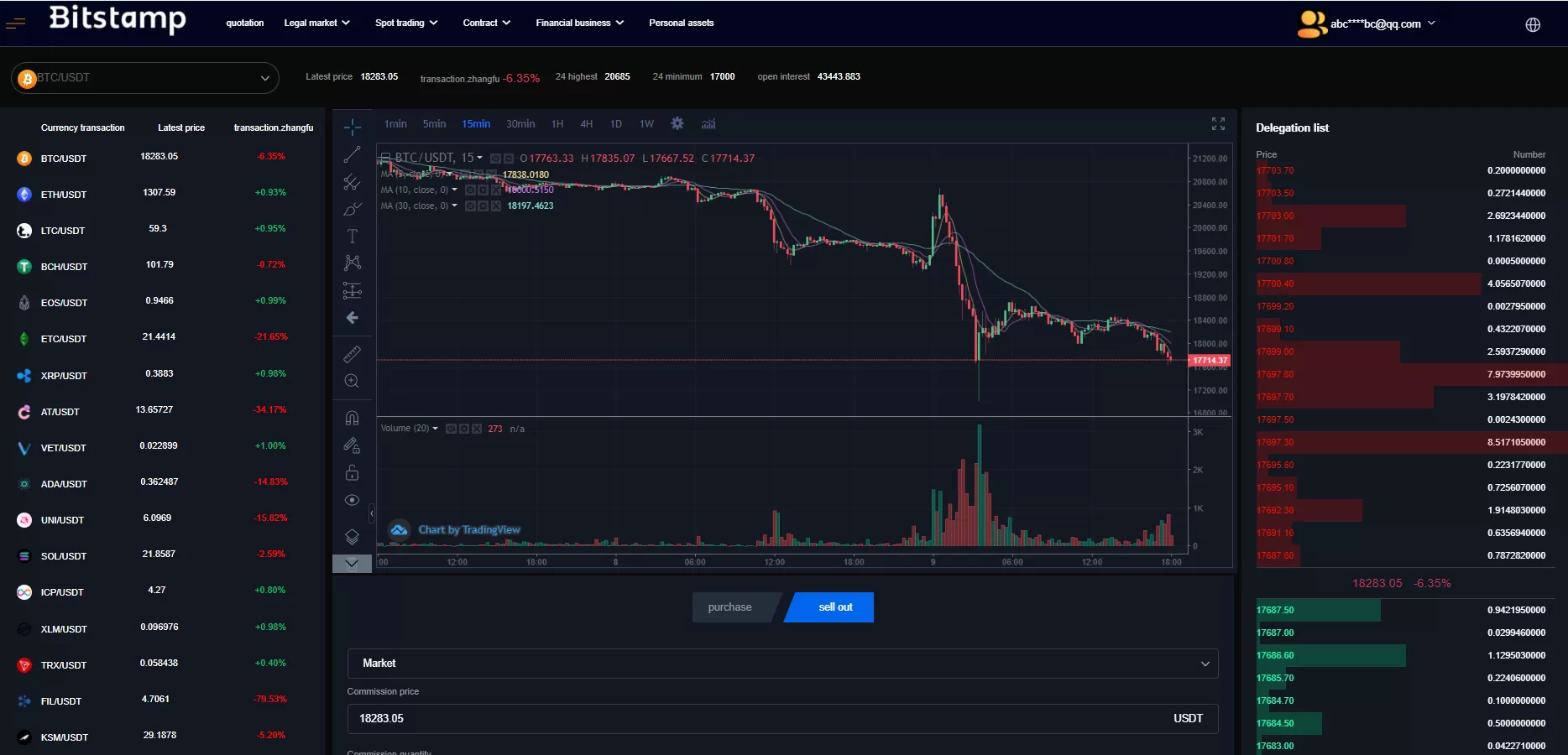Image resolution: width=1568 pixels, height=755 pixels.
Task: Toggle magnet mode on chart
Action: (x=353, y=418)
